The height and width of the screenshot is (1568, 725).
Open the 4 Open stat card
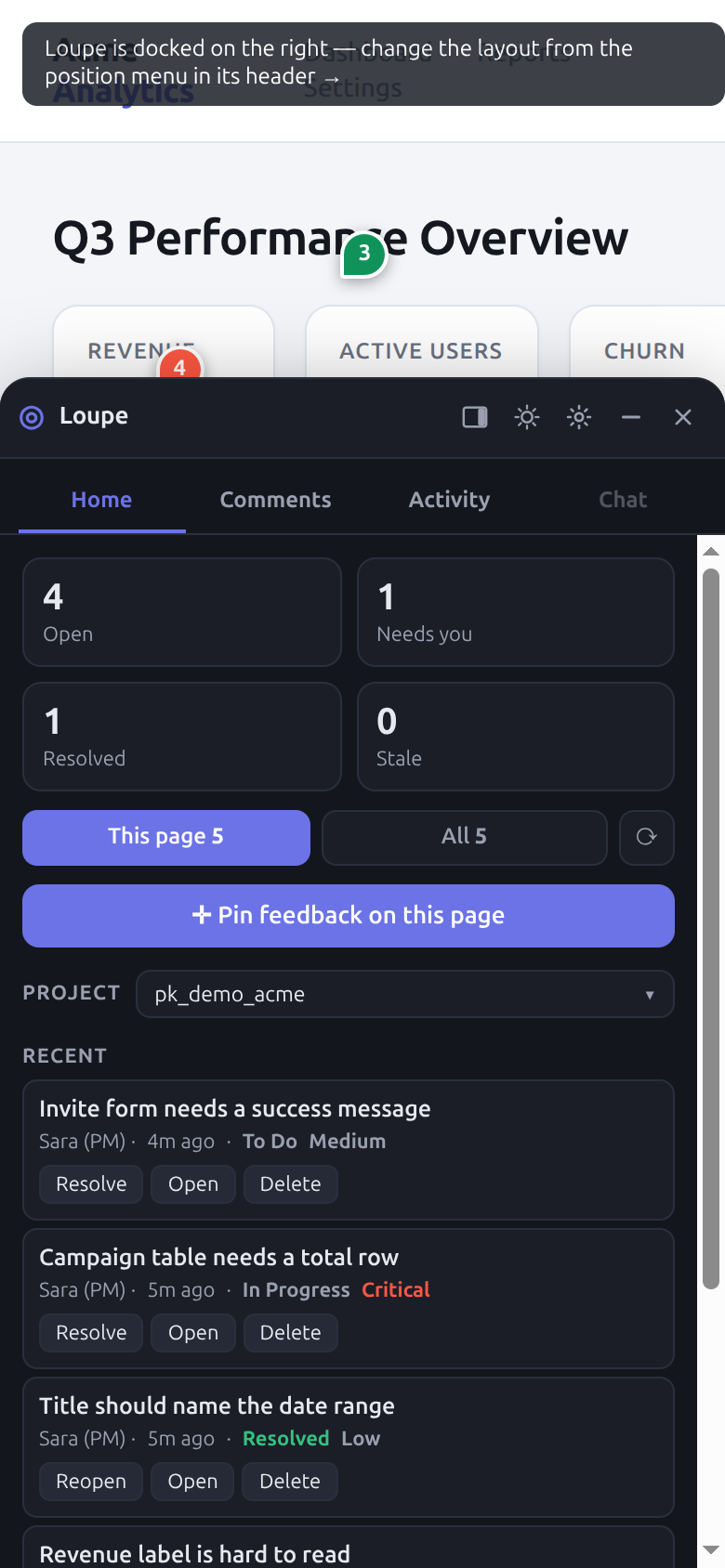point(182,612)
